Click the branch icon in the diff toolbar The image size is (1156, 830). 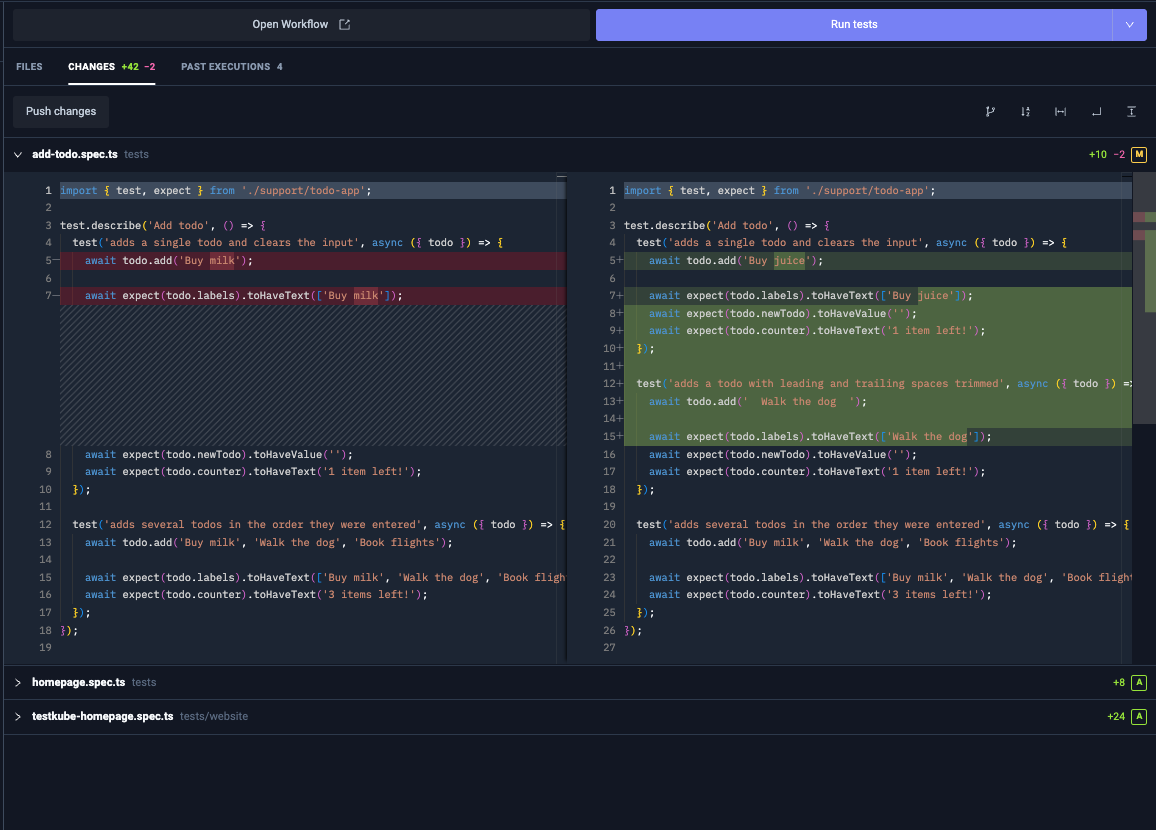[x=990, y=111]
